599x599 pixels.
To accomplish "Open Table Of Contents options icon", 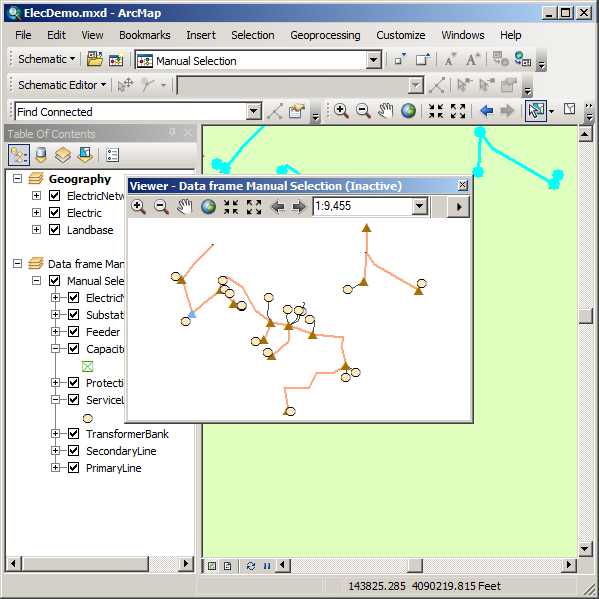I will pyautogui.click(x=112, y=155).
